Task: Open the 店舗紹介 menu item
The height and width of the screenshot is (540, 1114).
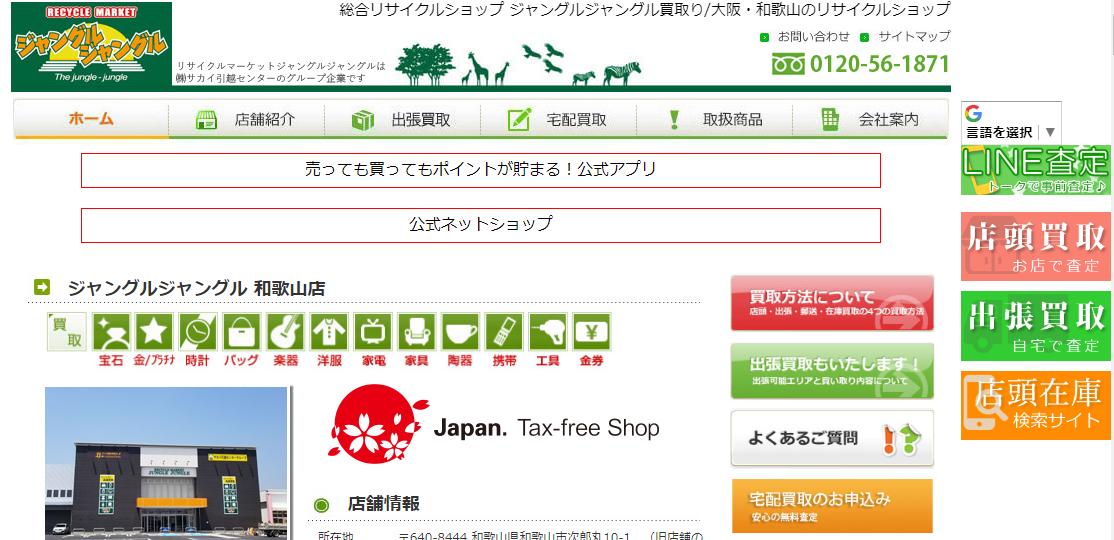Action: [247, 119]
